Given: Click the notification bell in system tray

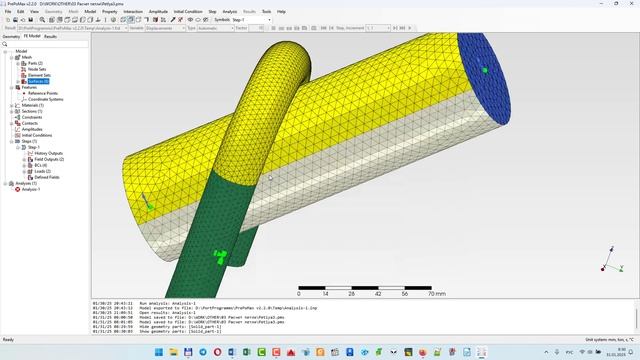Looking at the screenshot, I should 631,352.
